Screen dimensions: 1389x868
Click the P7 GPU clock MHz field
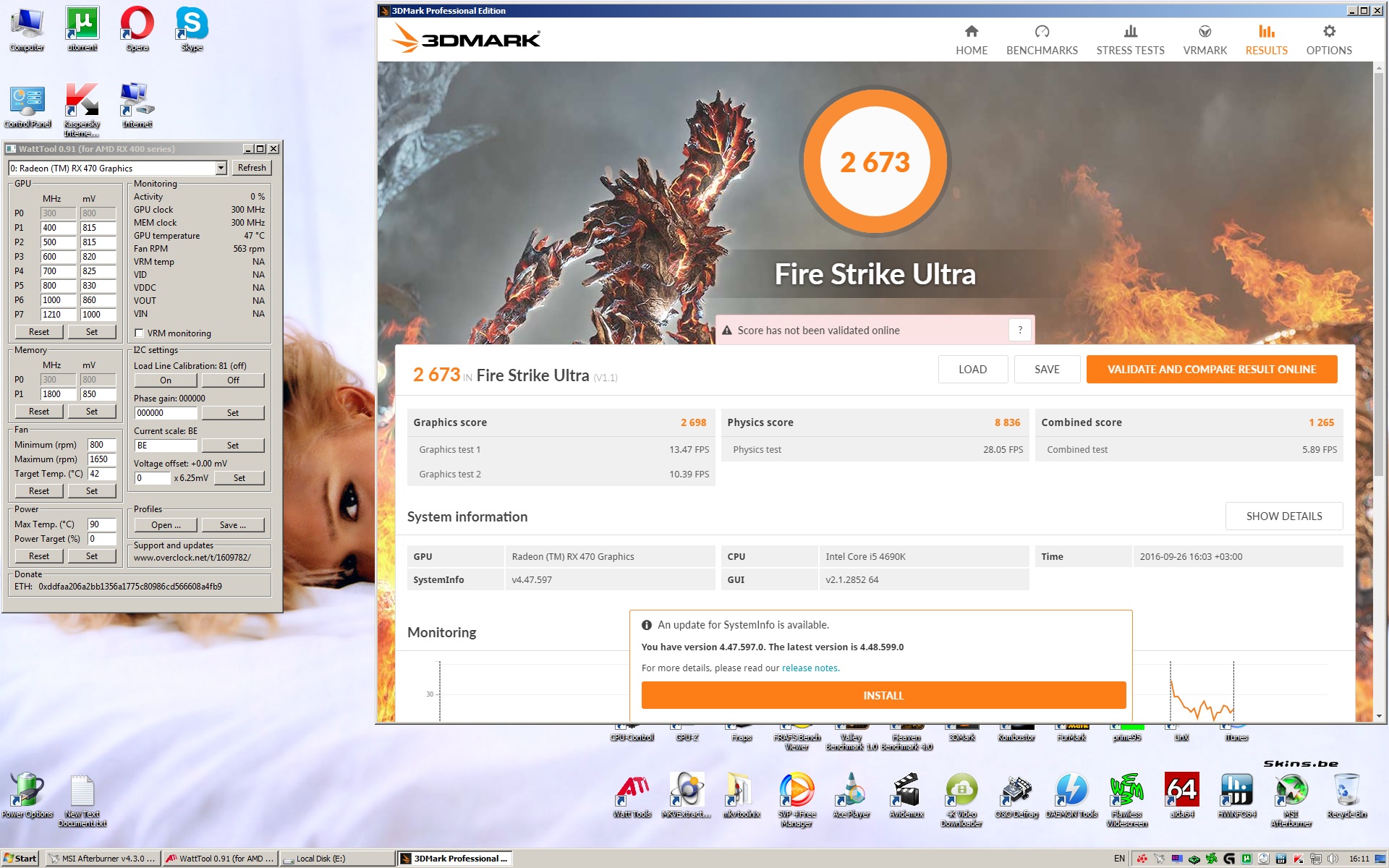pyautogui.click(x=58, y=315)
